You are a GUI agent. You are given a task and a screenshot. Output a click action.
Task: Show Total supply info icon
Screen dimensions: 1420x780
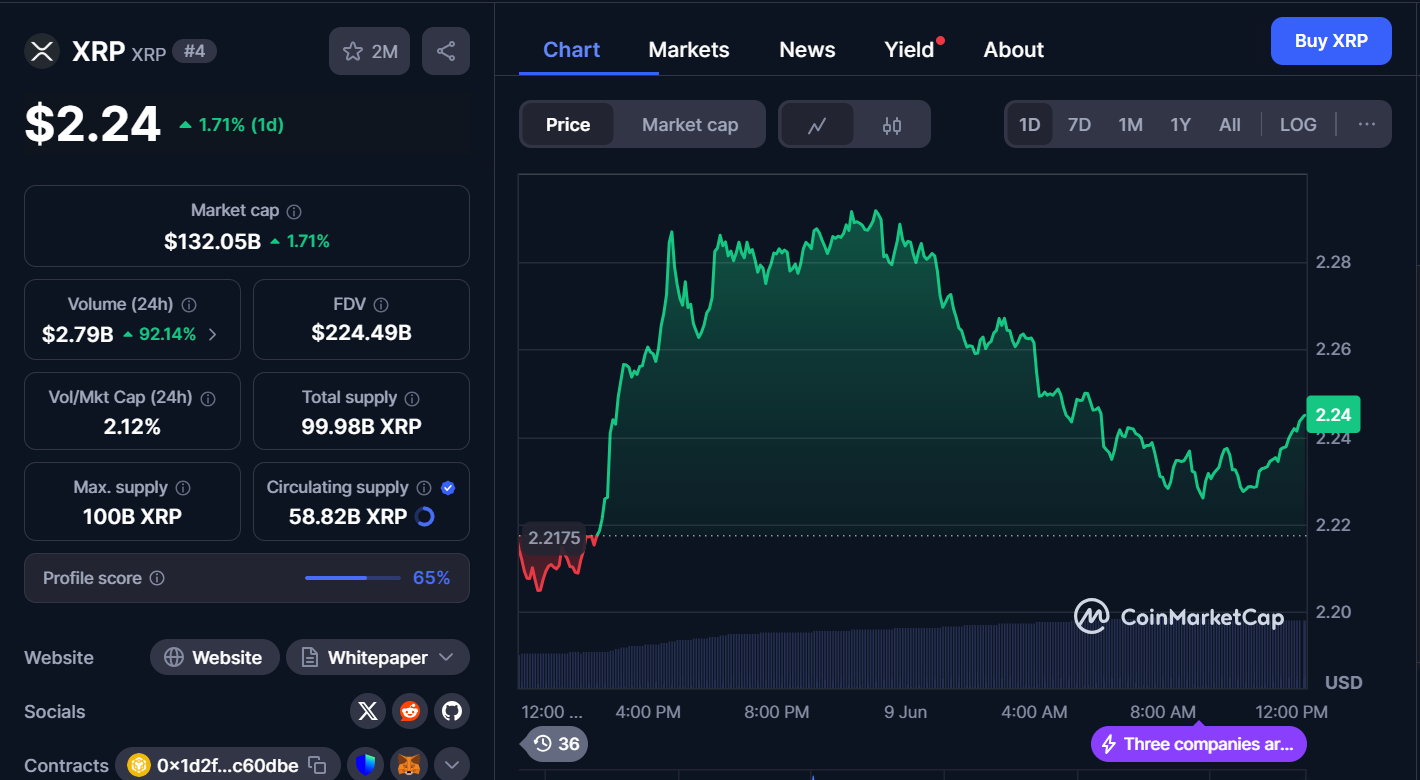pos(412,398)
